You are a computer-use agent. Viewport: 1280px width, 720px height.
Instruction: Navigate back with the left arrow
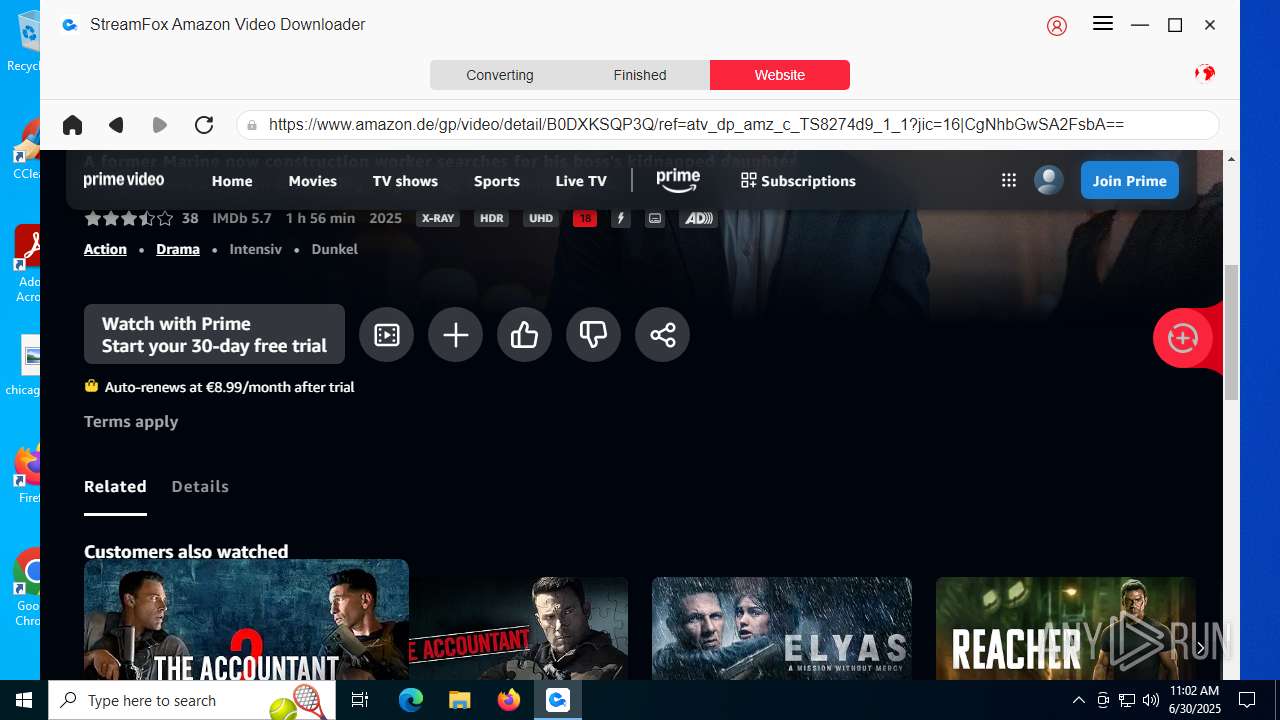[116, 125]
